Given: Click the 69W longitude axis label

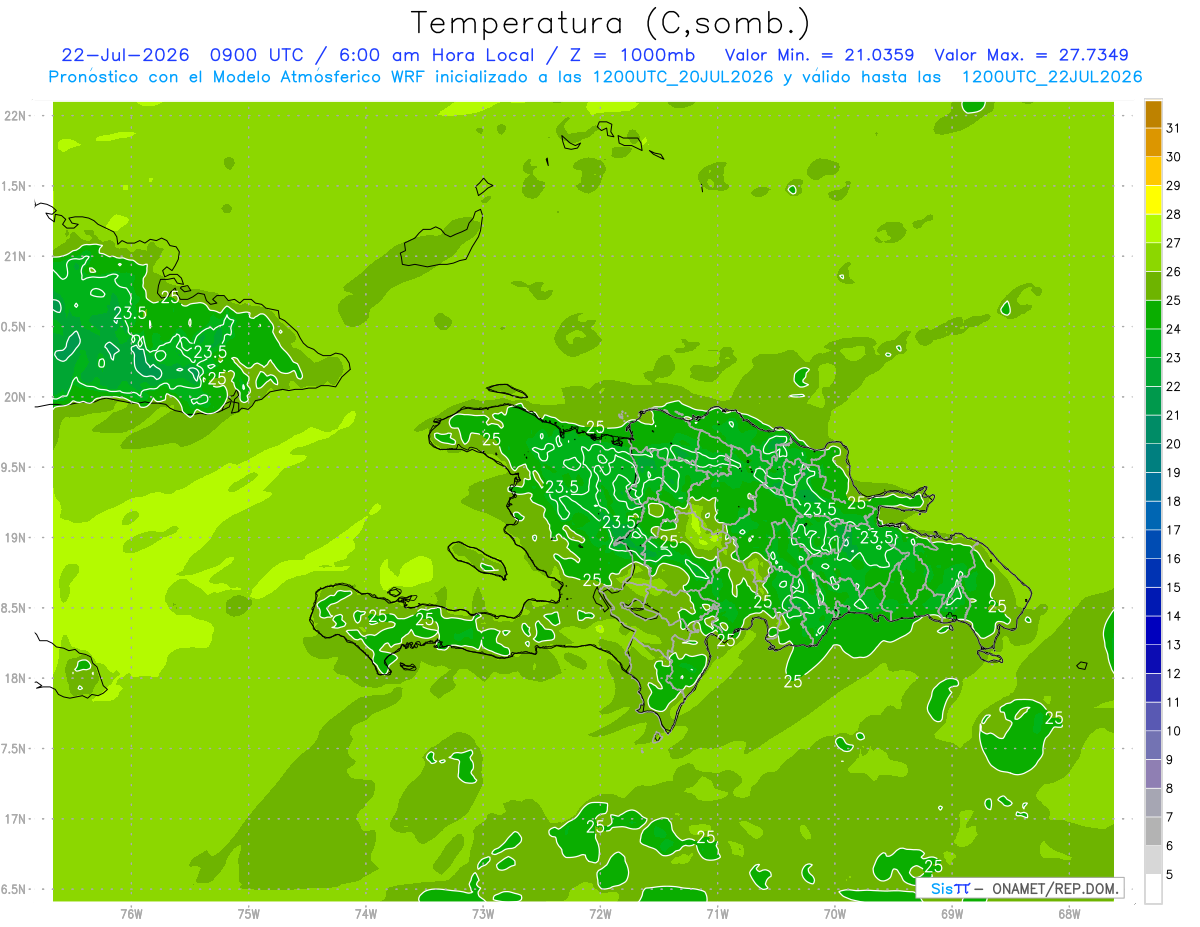Looking at the screenshot, I should point(952,913).
